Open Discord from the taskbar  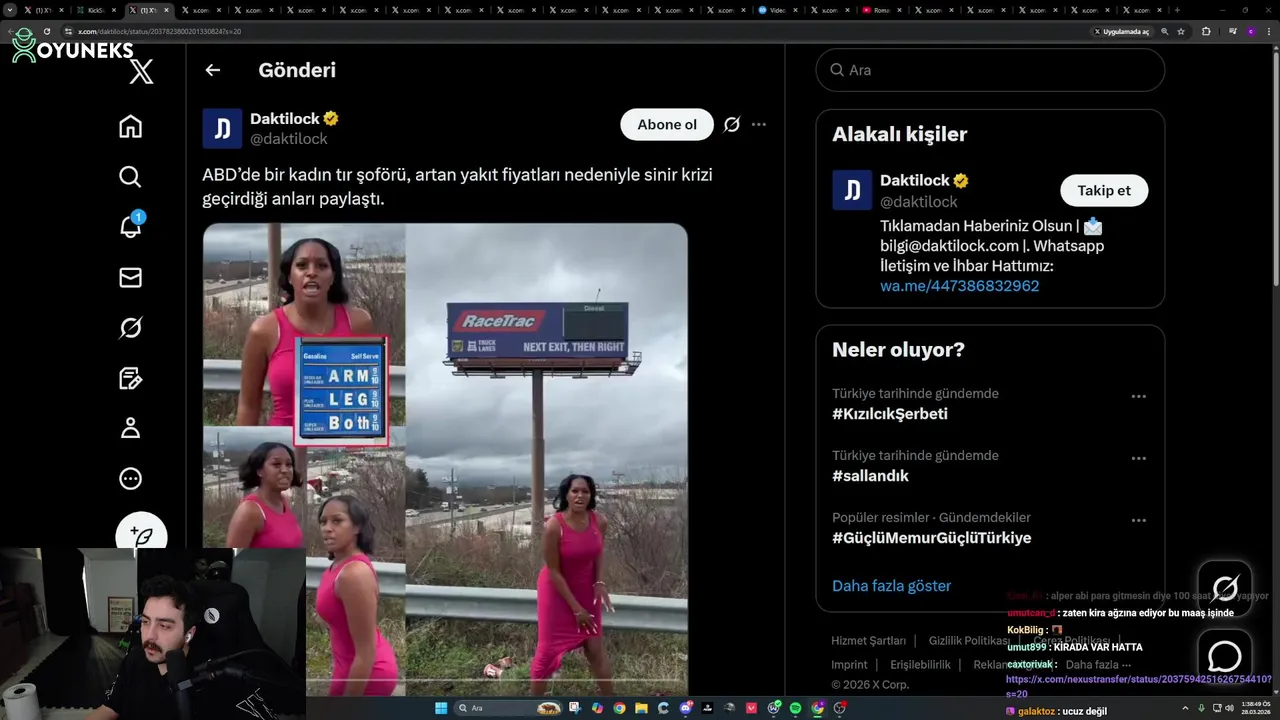tap(685, 708)
